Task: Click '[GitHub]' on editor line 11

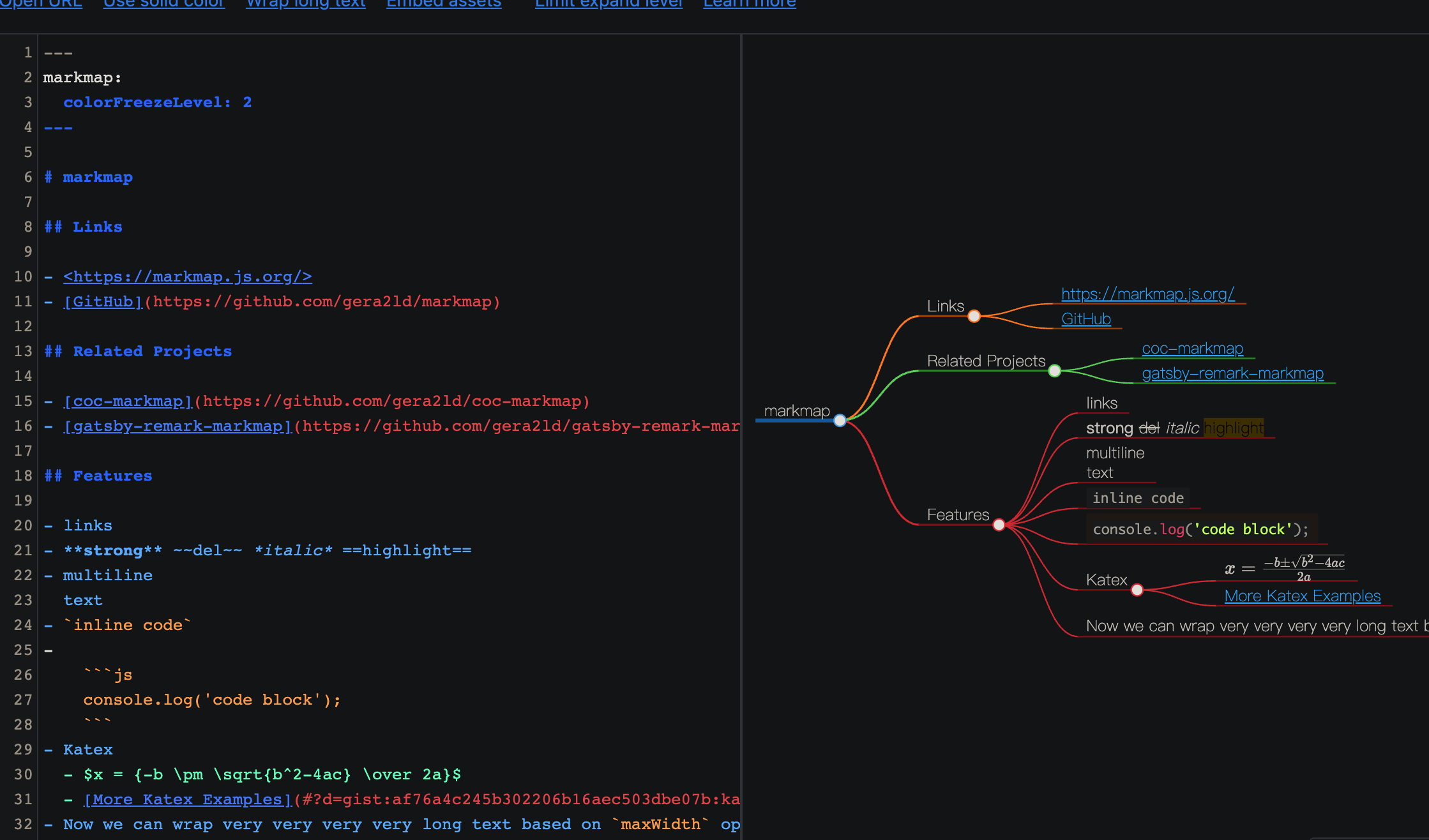Action: (x=103, y=301)
